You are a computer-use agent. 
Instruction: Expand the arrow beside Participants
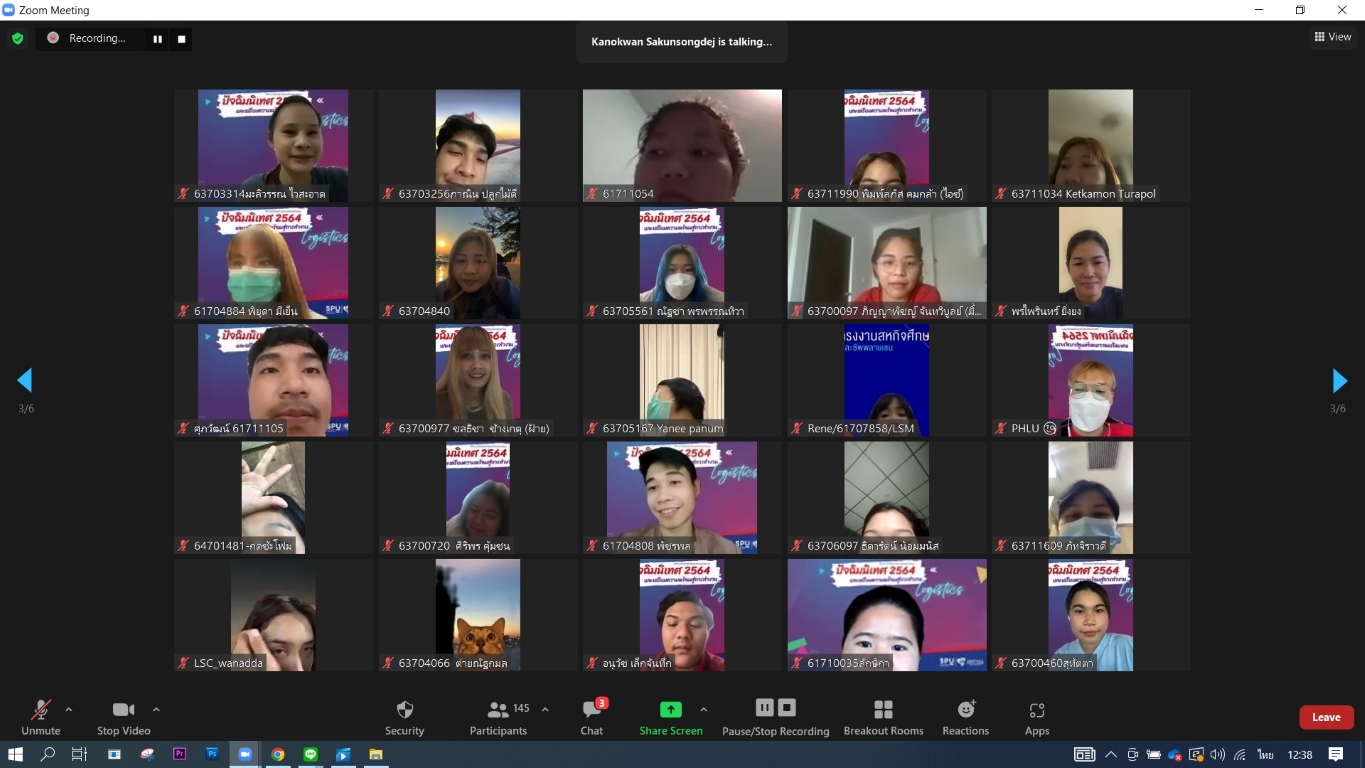pyautogui.click(x=545, y=710)
